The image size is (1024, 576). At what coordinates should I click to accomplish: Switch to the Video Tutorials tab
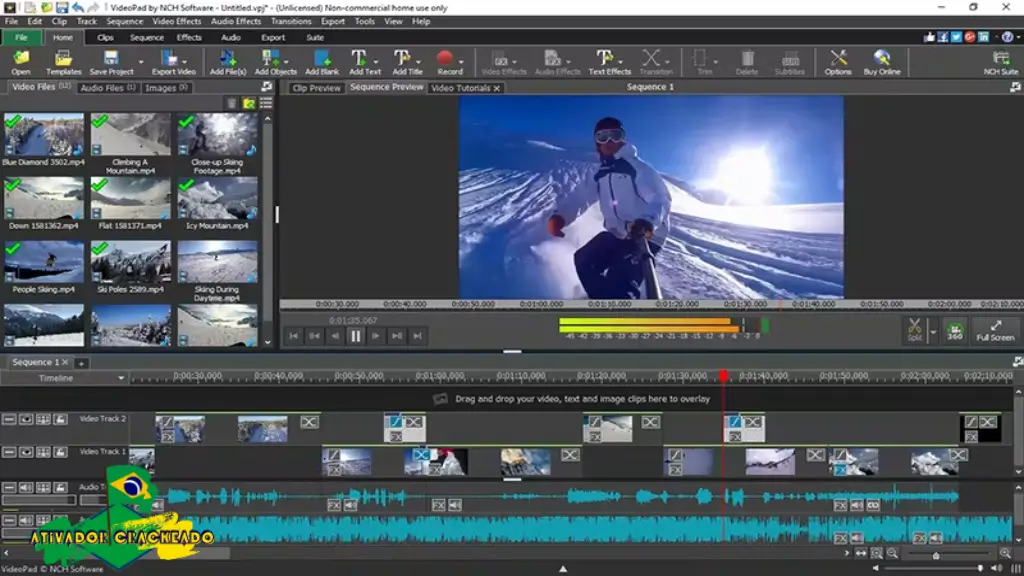[460, 88]
